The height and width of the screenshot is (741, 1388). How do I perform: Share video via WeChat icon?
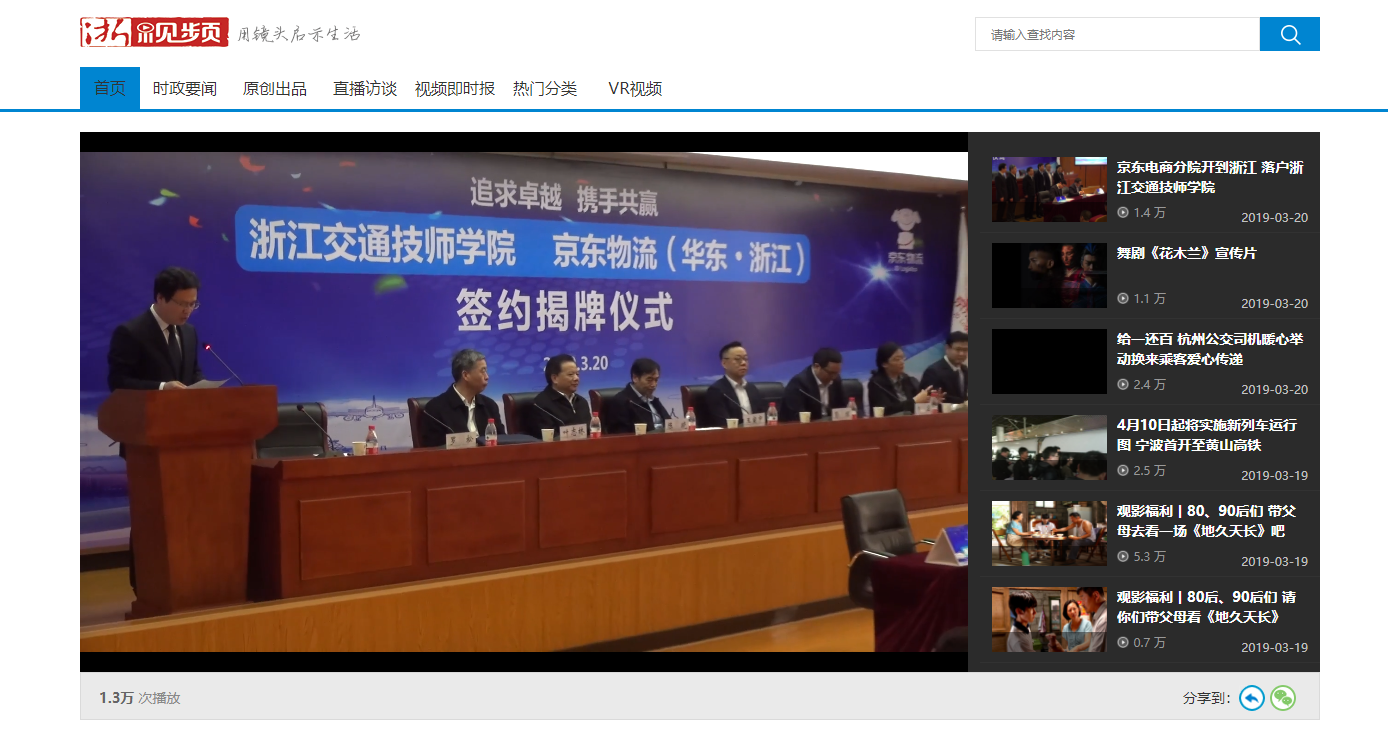coord(1283,698)
